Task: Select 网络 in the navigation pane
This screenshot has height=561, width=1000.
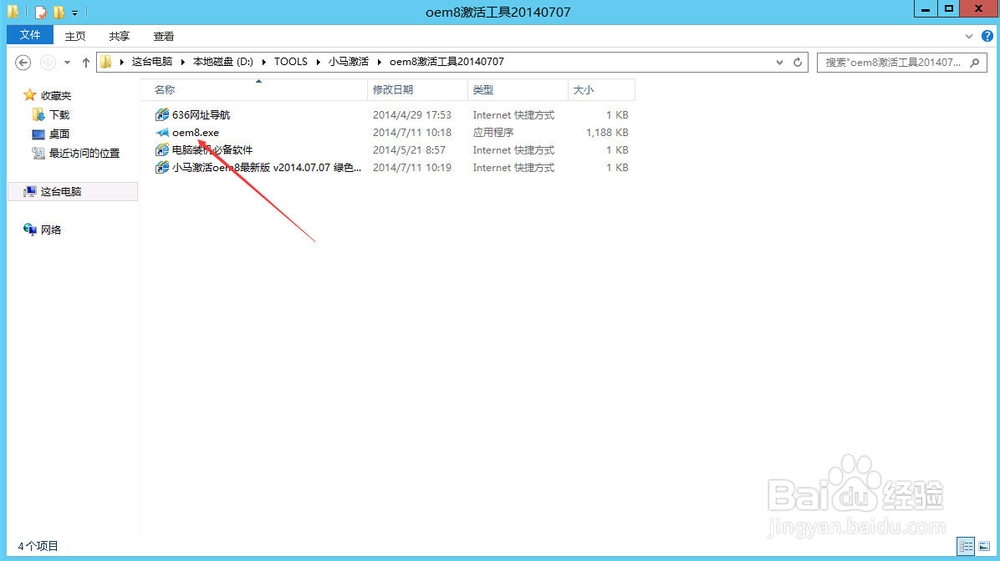Action: [x=51, y=230]
